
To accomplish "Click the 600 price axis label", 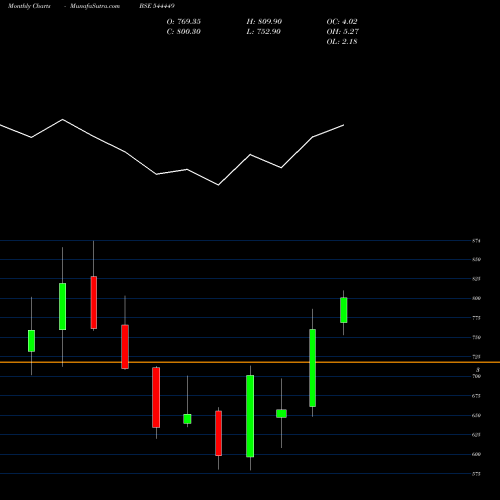I will (476, 454).
